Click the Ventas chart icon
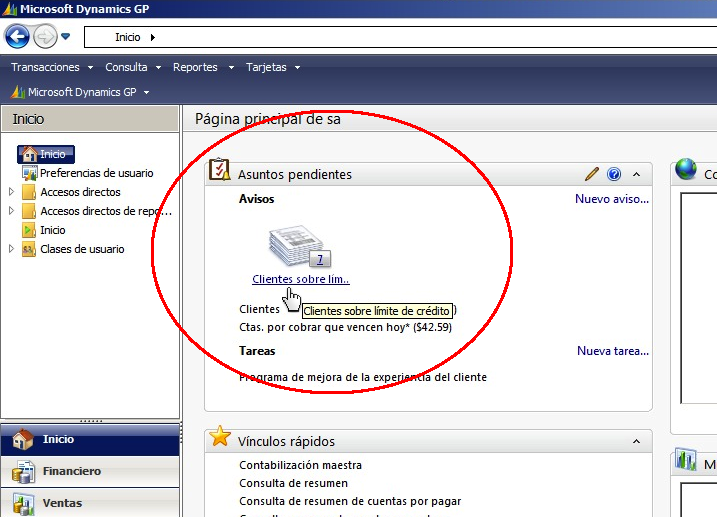Image resolution: width=717 pixels, height=517 pixels. point(23,504)
